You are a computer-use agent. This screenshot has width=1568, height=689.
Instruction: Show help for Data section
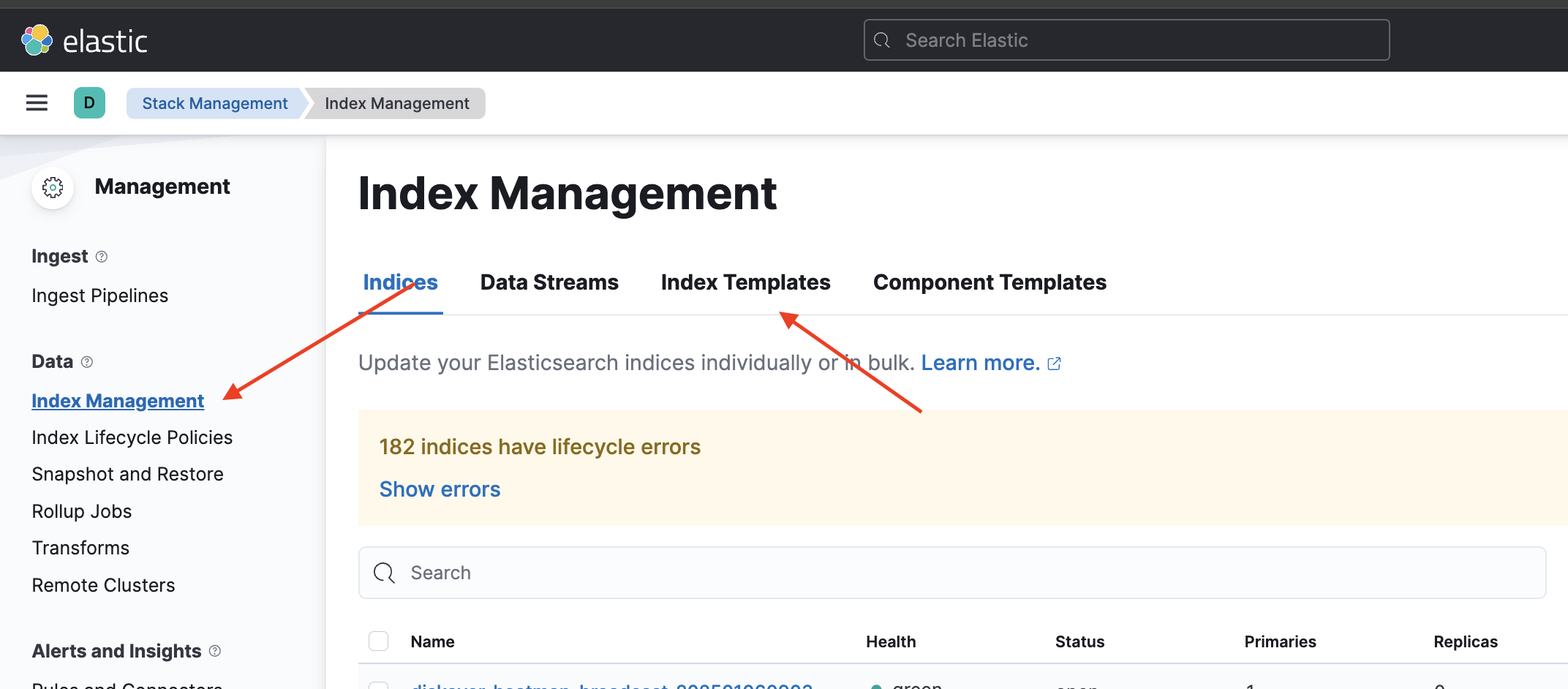(87, 362)
